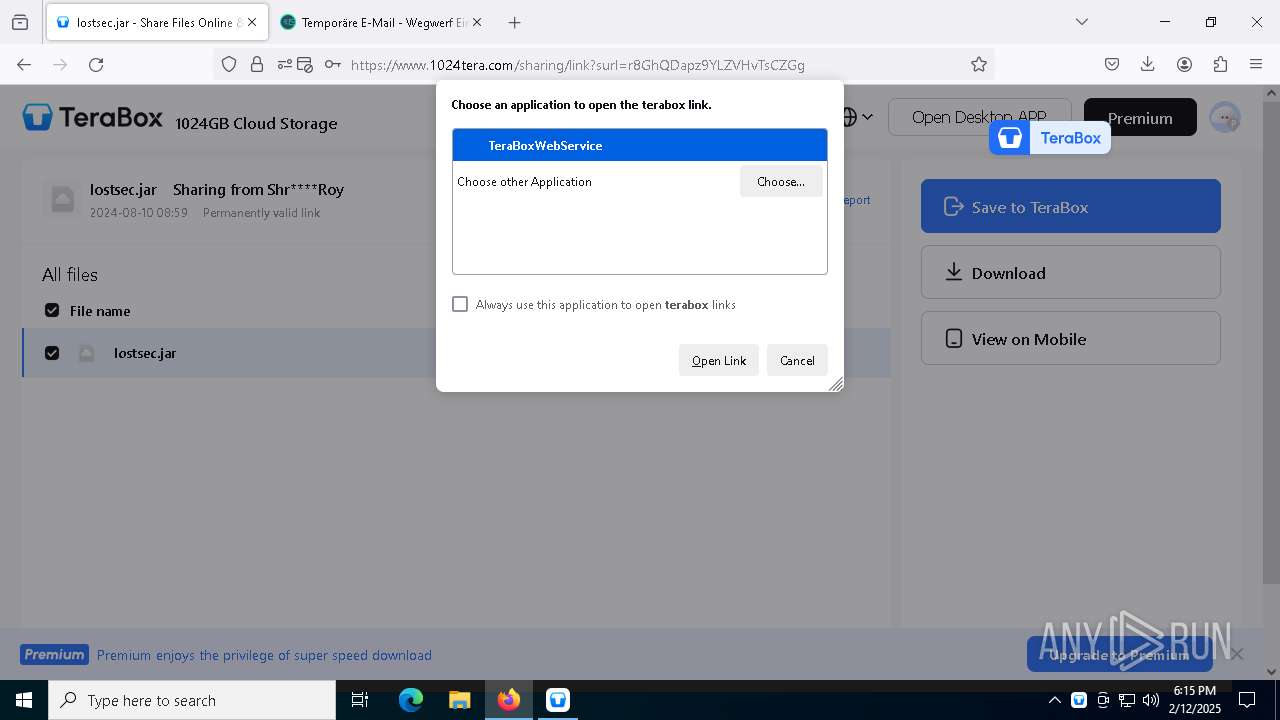Click the Open Link button
The width and height of the screenshot is (1280, 720).
coord(719,360)
